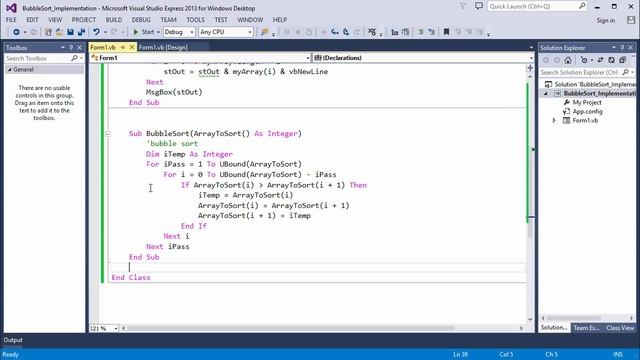The width and height of the screenshot is (640, 360).
Task: Start debugging with the green Start button
Action: click(x=144, y=32)
